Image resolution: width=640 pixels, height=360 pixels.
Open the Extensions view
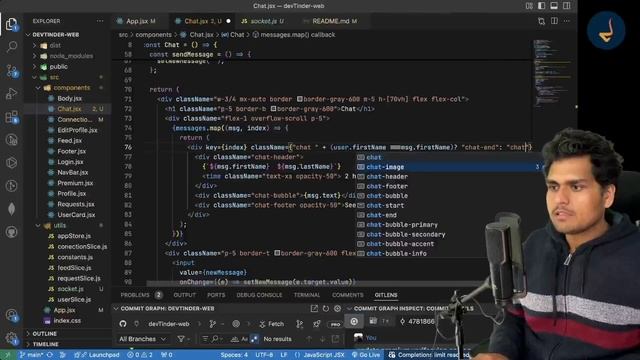point(11,117)
